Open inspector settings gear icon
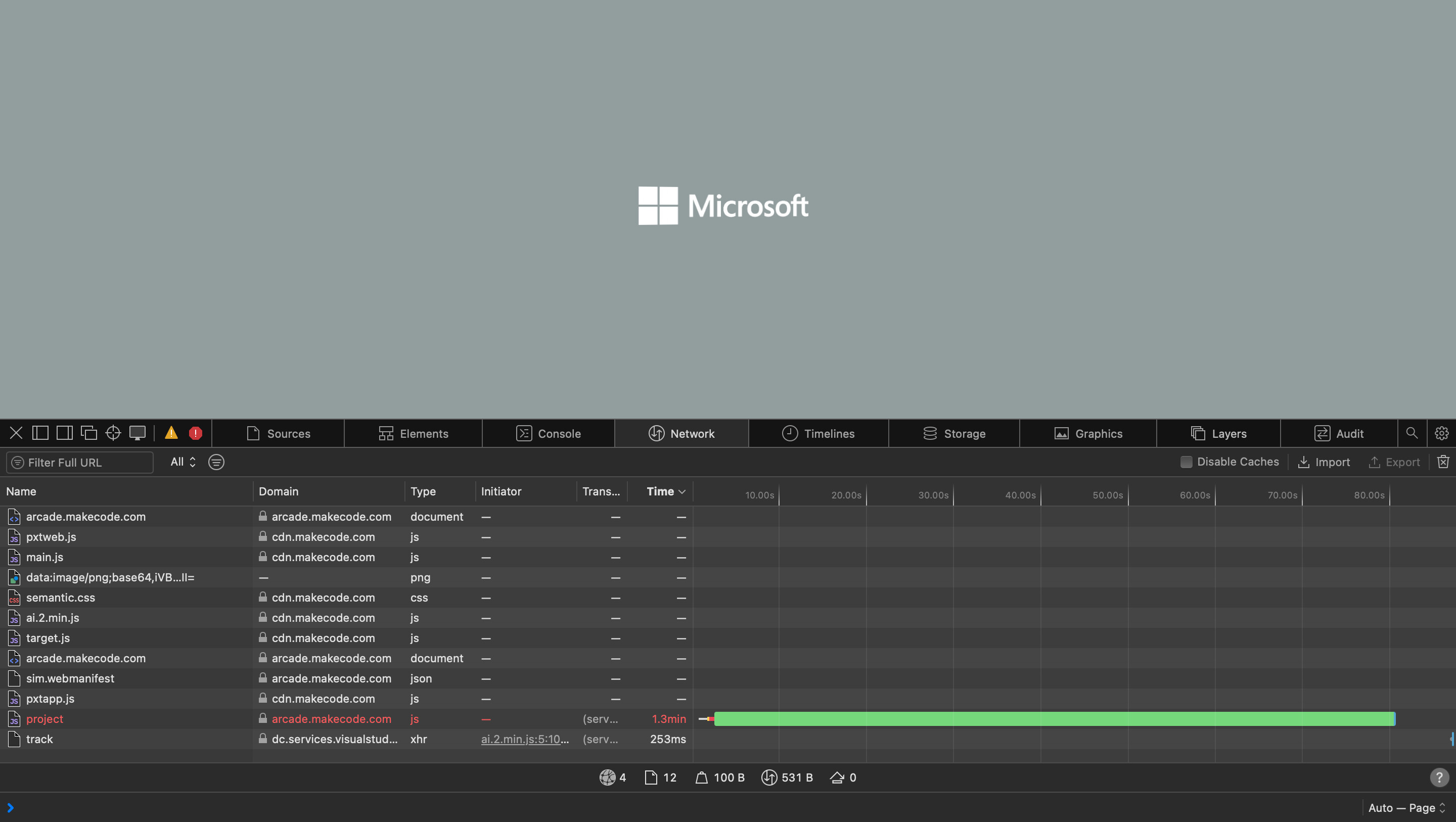The height and width of the screenshot is (822, 1456). click(1441, 434)
